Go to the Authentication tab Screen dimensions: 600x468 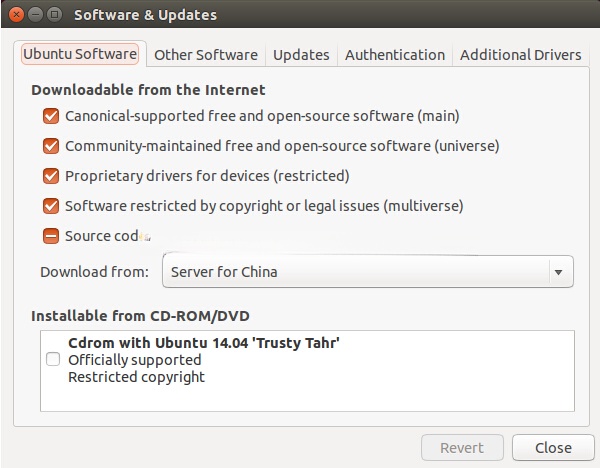coord(394,55)
